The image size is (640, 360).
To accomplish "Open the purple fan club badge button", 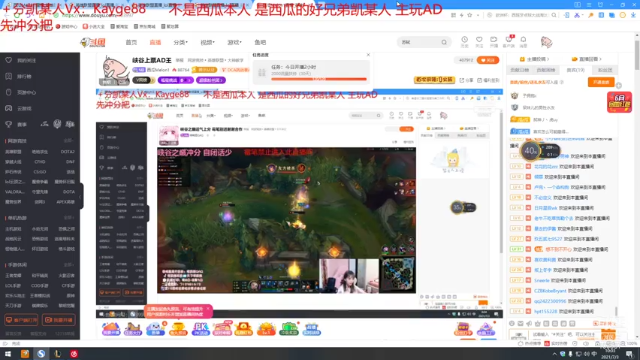I will click(x=211, y=80).
